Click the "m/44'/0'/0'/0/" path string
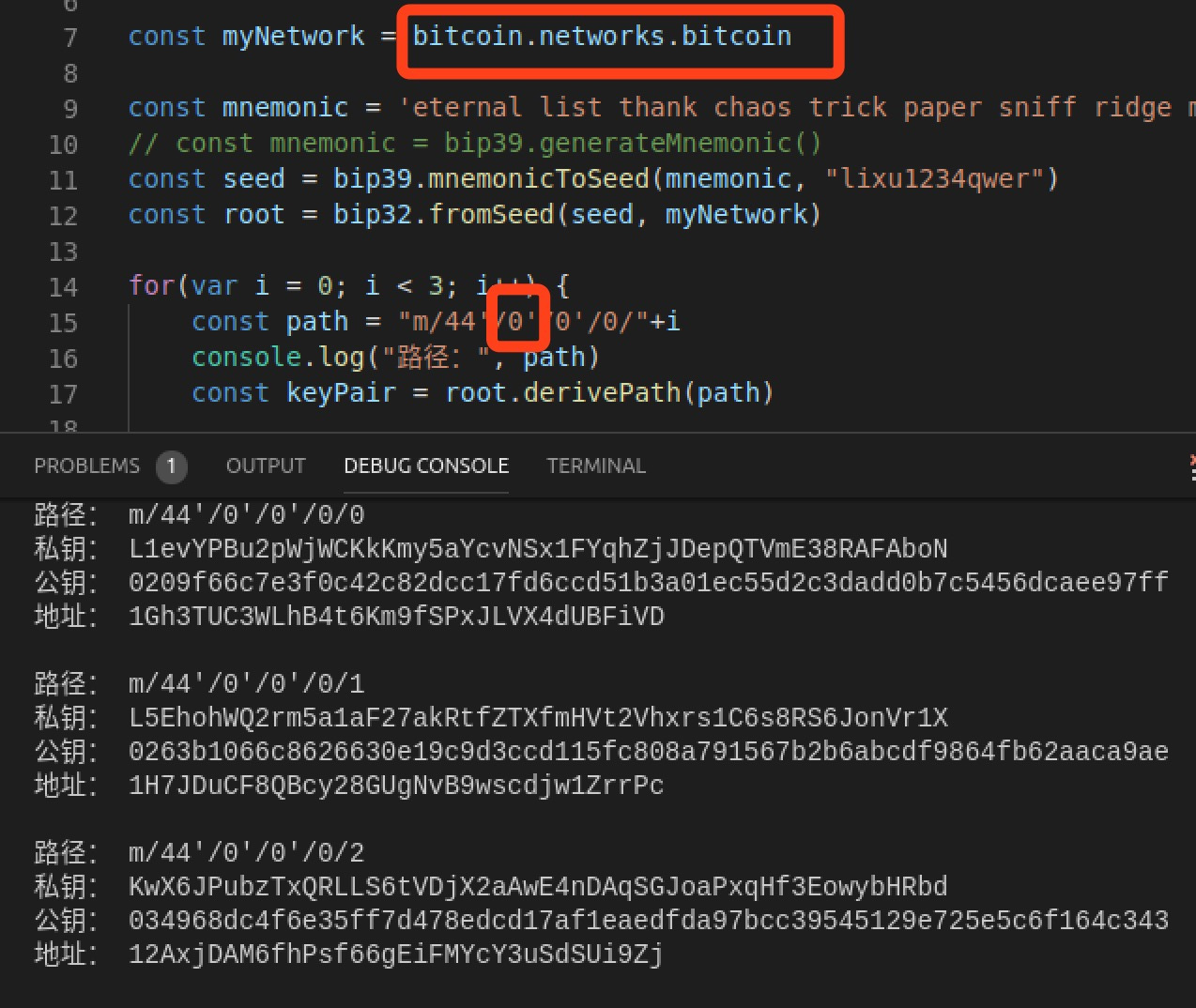Screen dimensions: 1196x1008 (523, 321)
